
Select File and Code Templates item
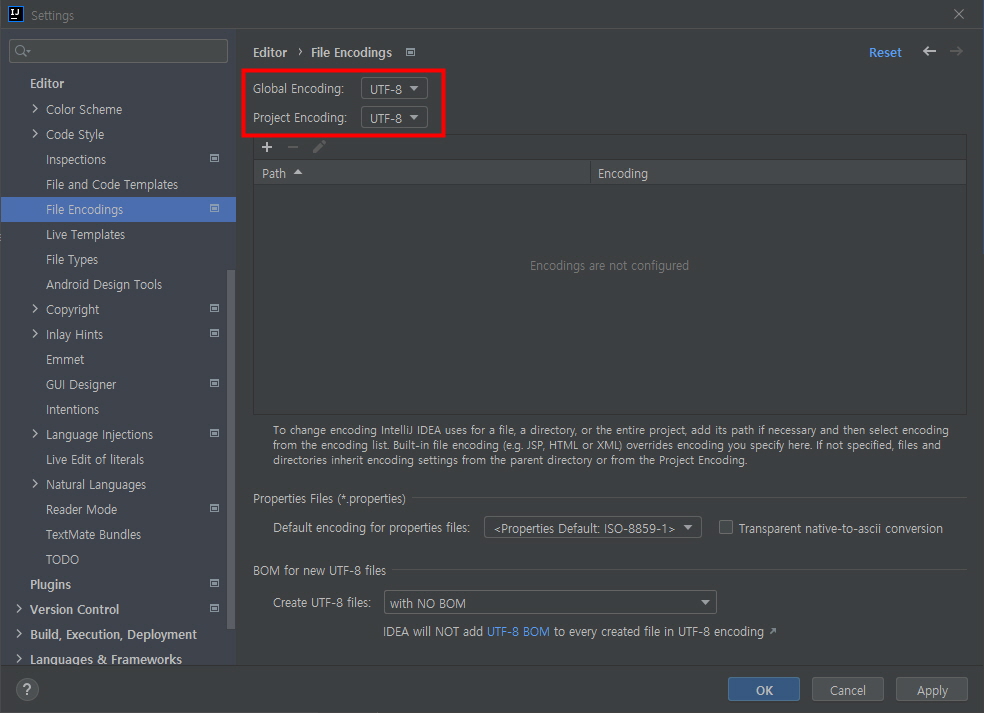[112, 185]
